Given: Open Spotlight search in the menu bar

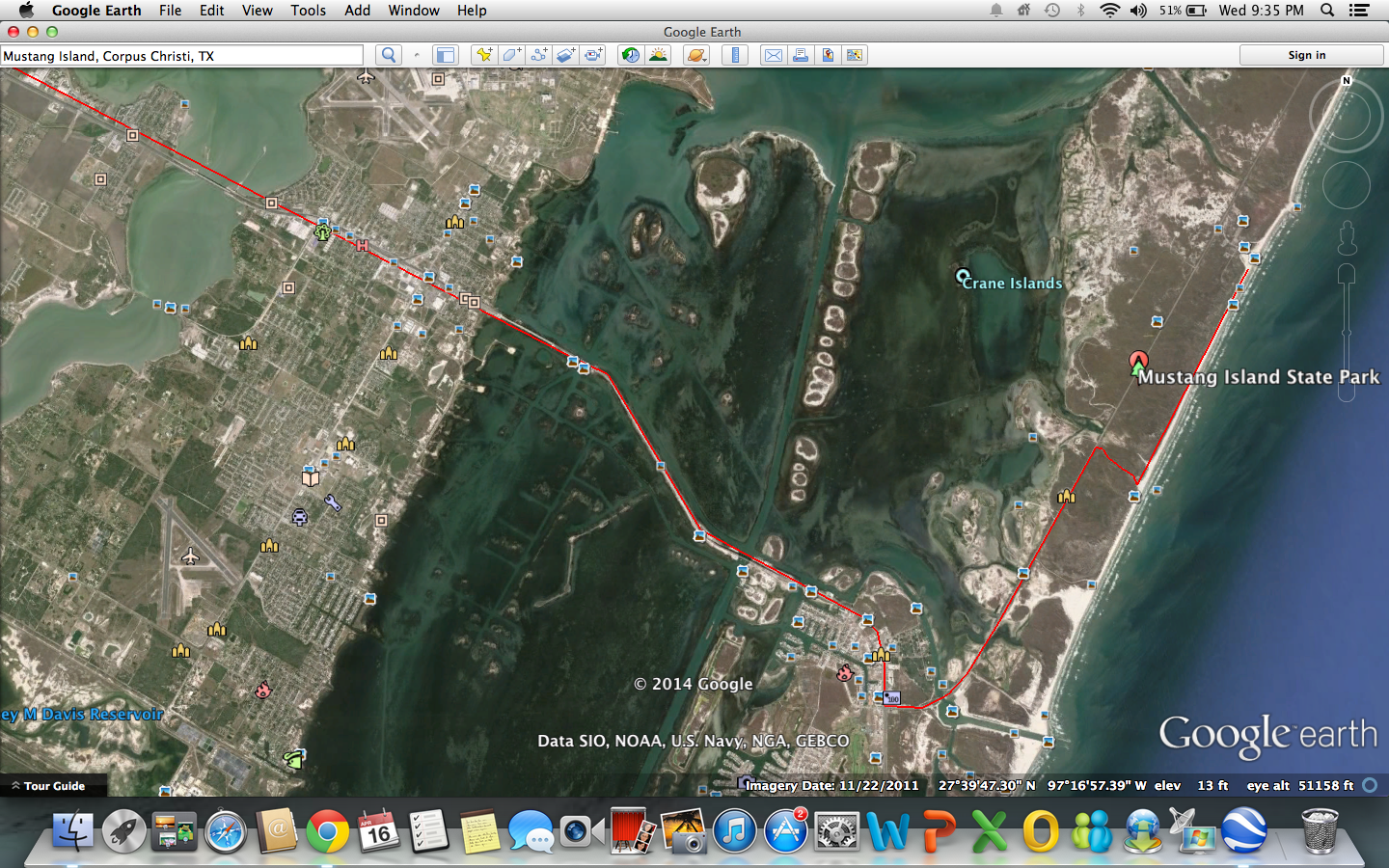Looking at the screenshot, I should [1327, 10].
